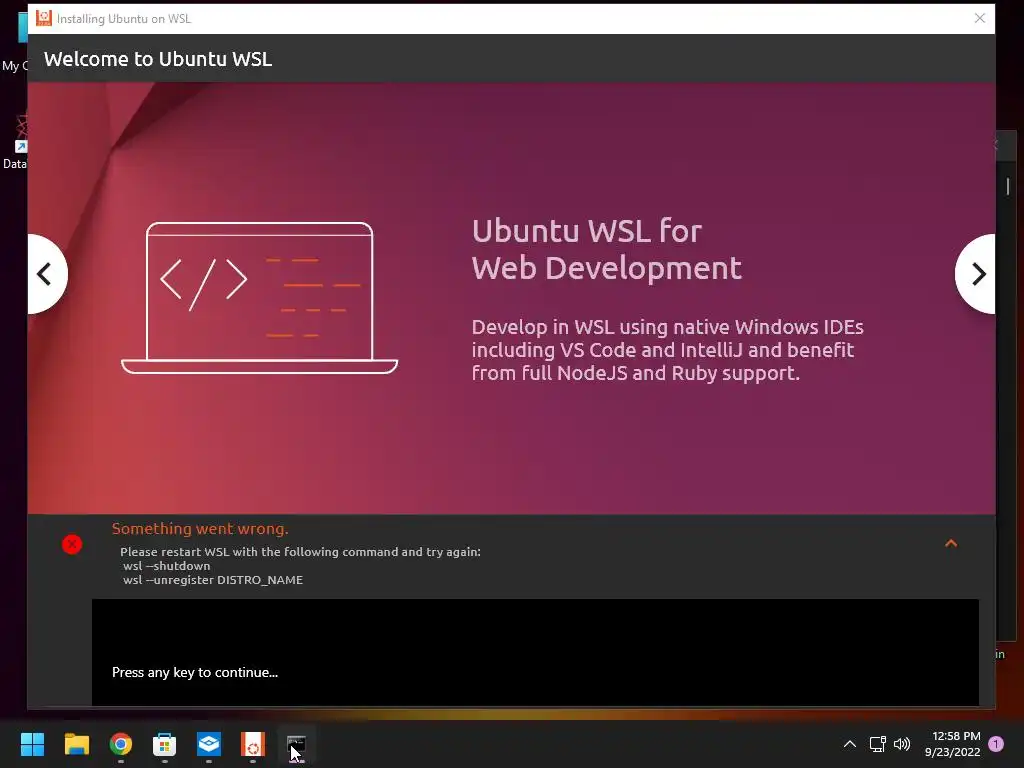Open the blue box app on taskbar
This screenshot has height=768, width=1024.
pyautogui.click(x=209, y=744)
